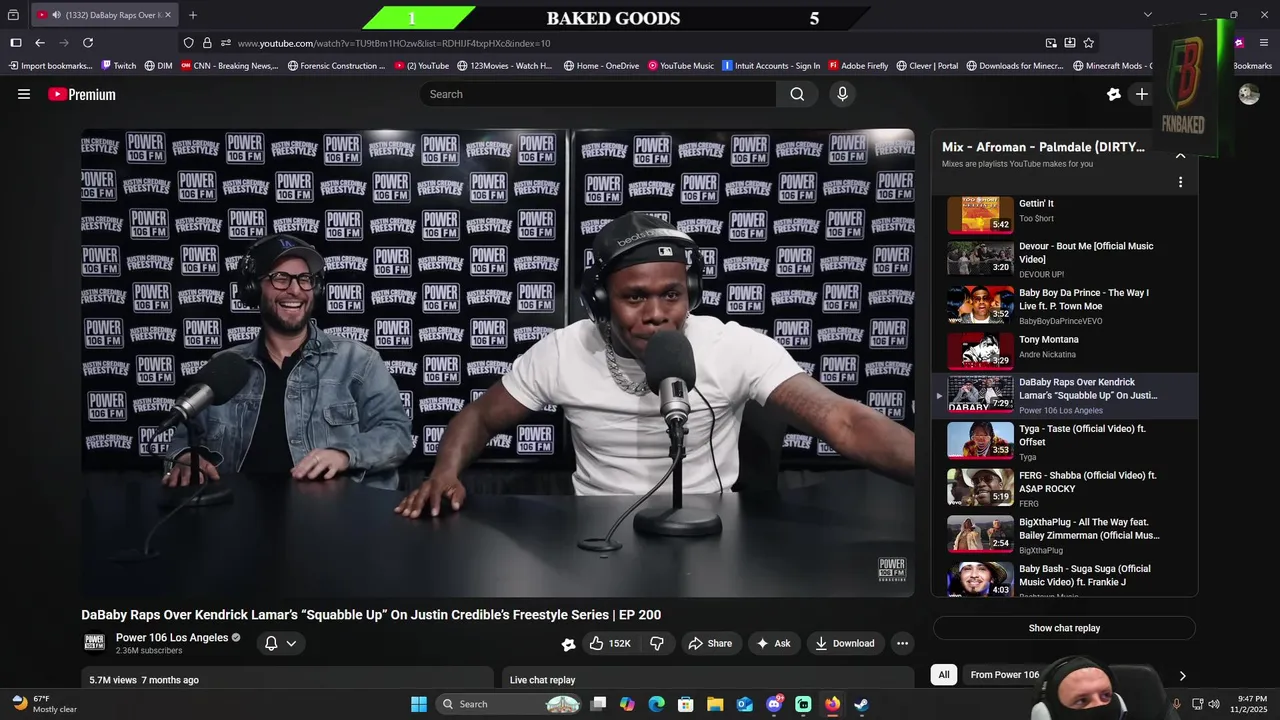Open Steam from the taskbar

(862, 704)
